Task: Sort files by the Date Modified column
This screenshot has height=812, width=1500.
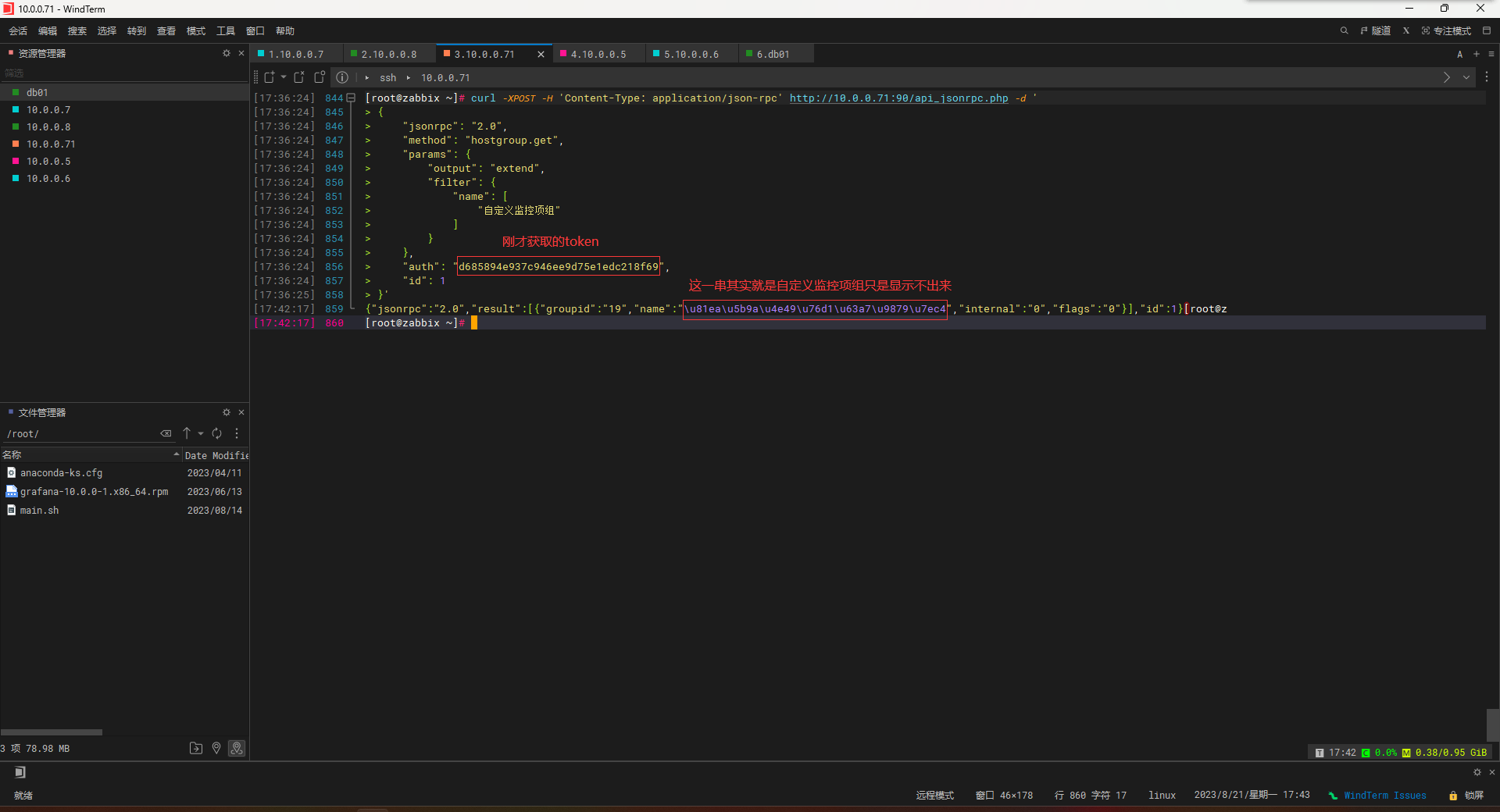Action: pyautogui.click(x=216, y=455)
